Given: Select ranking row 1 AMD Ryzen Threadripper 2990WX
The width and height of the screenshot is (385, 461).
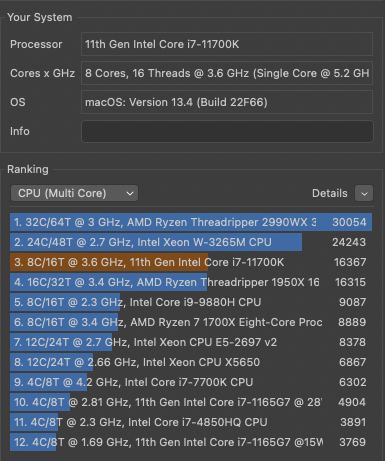Looking at the screenshot, I should coord(191,222).
